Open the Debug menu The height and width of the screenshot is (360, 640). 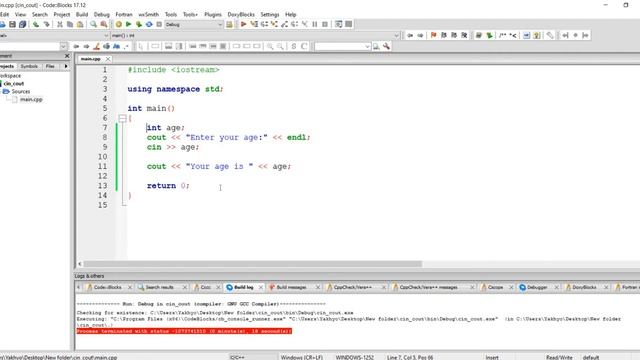coord(102,14)
